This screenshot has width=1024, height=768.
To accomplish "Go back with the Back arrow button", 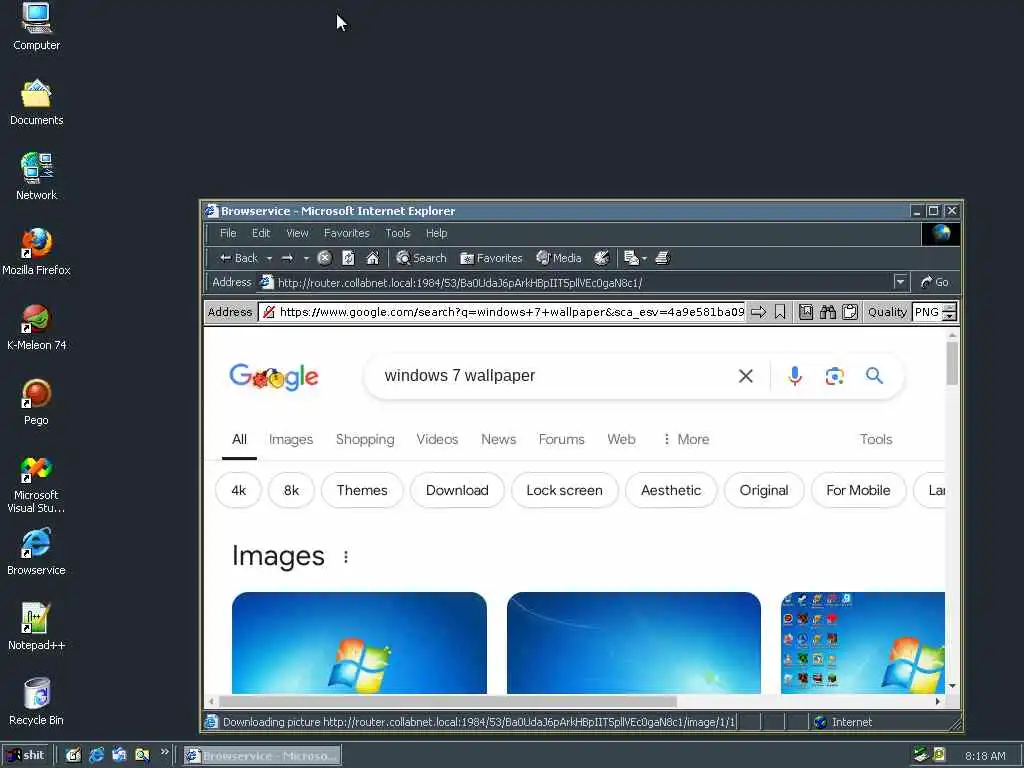I will 238,258.
